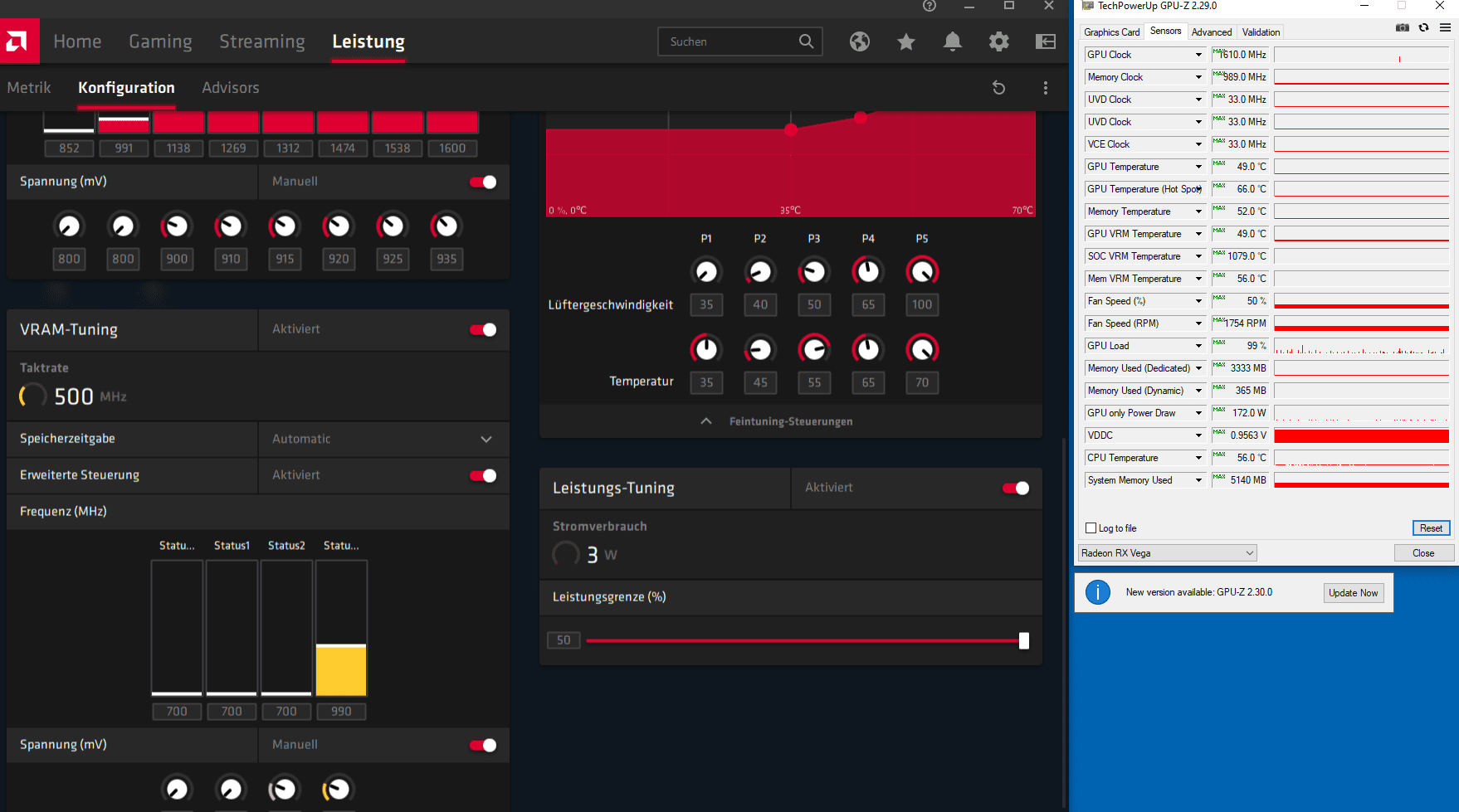Click the P5 fan speed value 100
Screen dimensions: 1459x812
pyautogui.click(x=922, y=304)
